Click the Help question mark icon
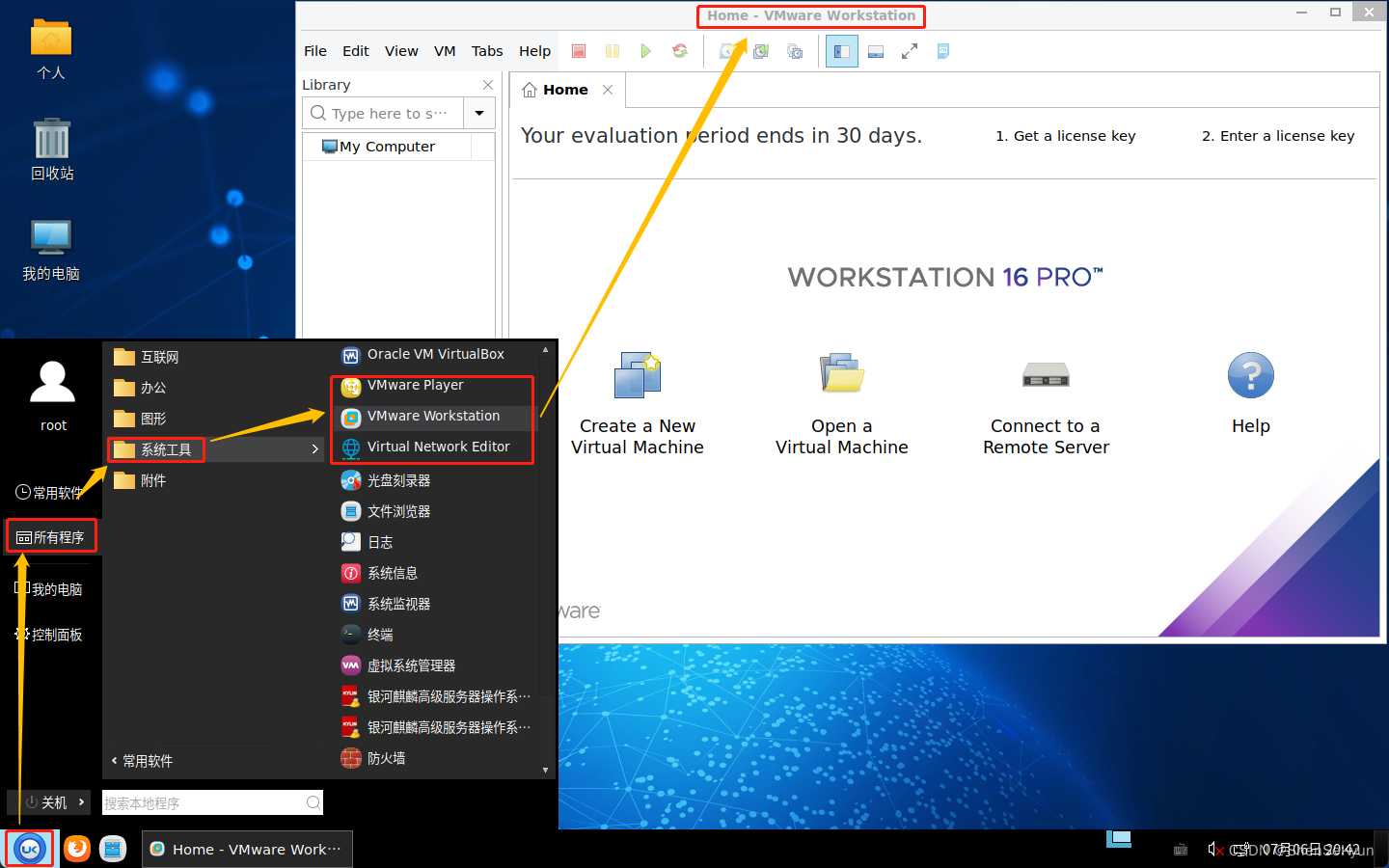This screenshot has width=1389, height=868. tap(1251, 375)
